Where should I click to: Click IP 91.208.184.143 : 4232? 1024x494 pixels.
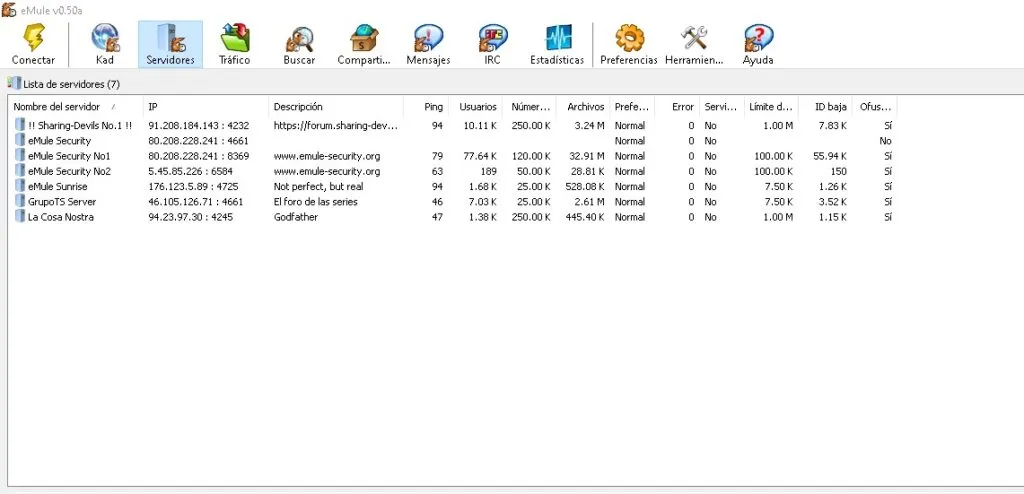tap(199, 125)
